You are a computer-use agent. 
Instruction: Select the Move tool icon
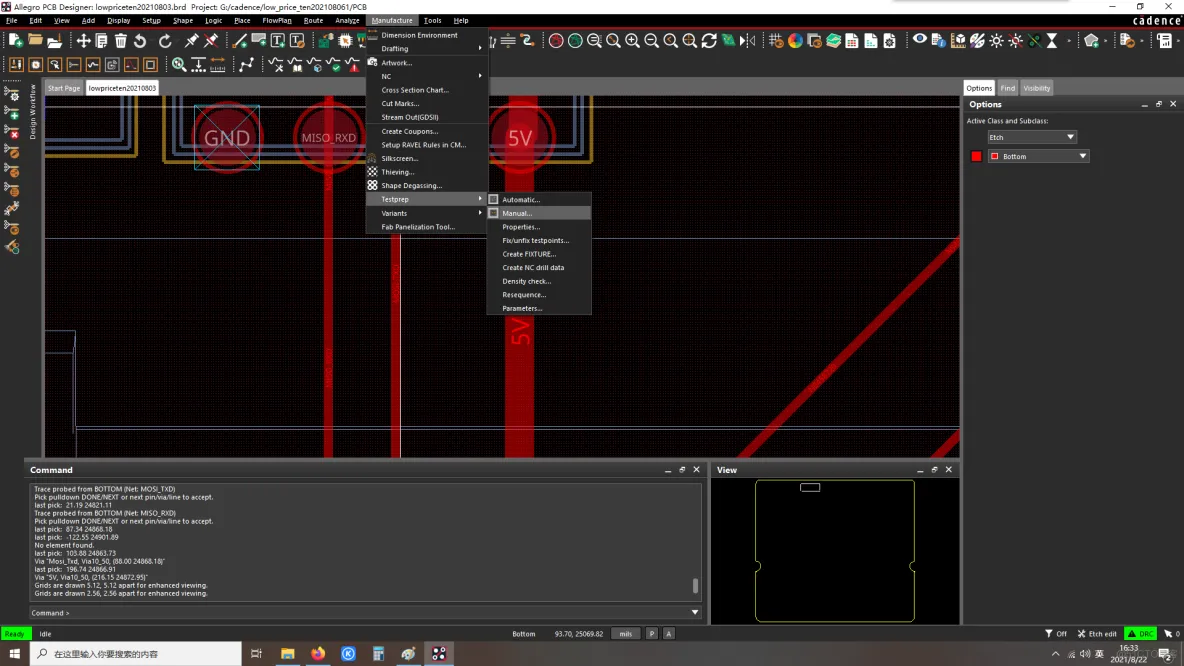tap(83, 41)
